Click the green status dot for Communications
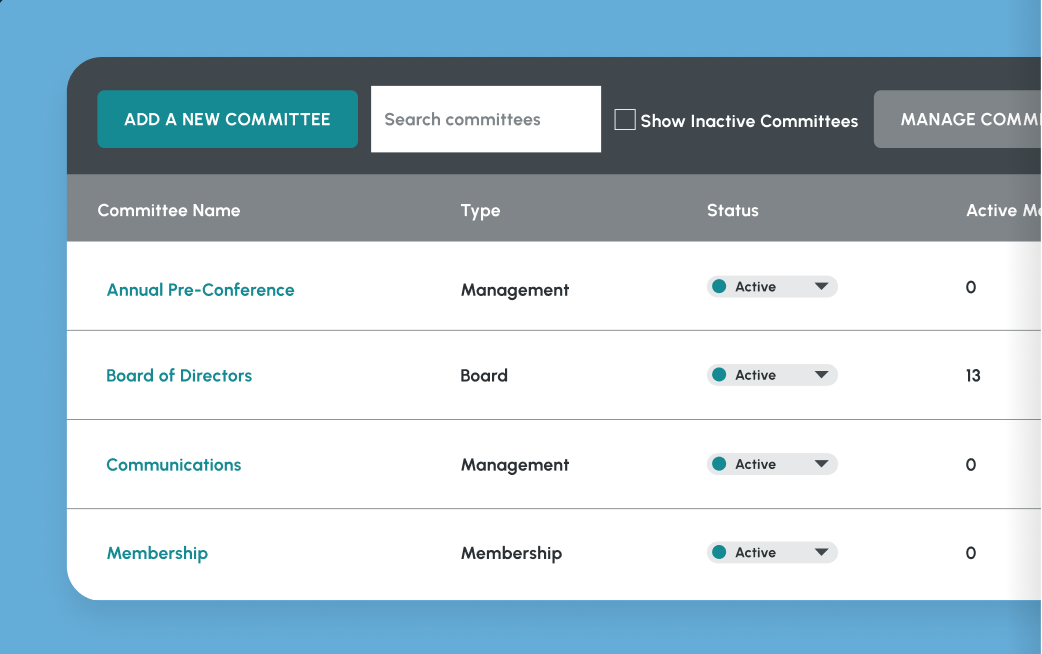Screen dimensions: 1042x654 tap(719, 464)
